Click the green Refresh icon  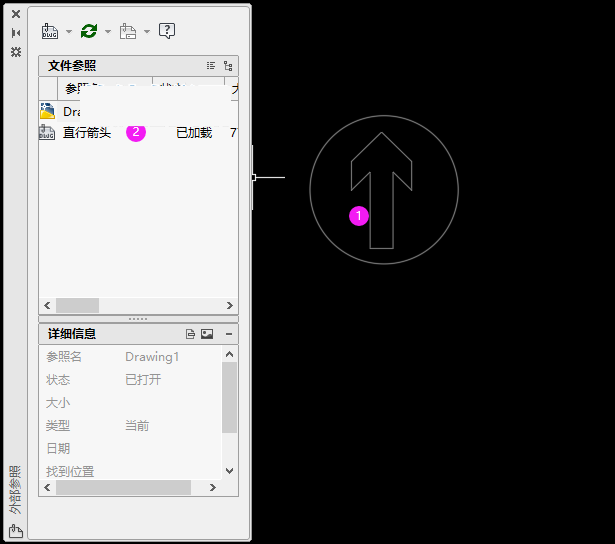pyautogui.click(x=89, y=31)
